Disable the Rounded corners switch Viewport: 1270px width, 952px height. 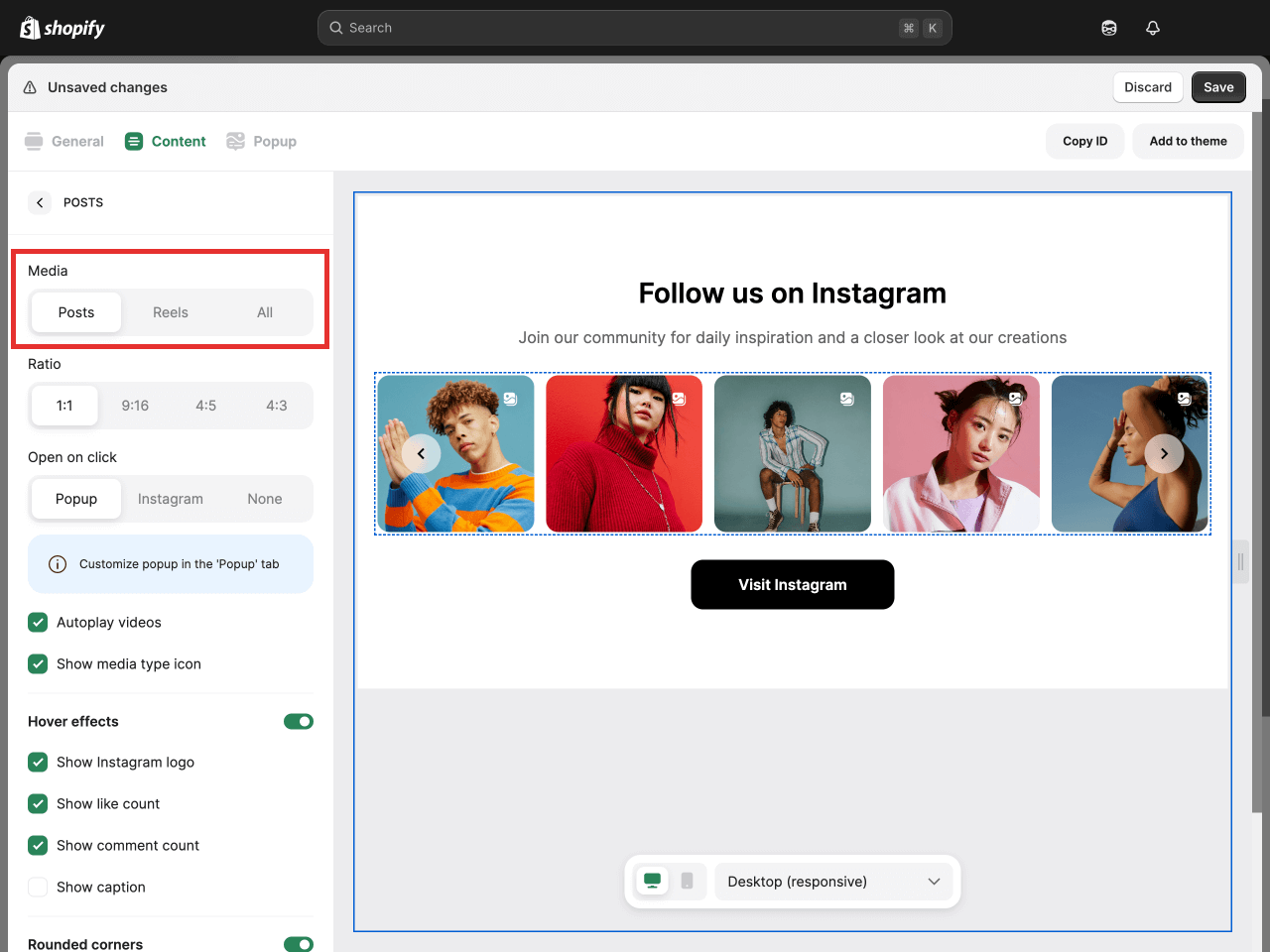[298, 944]
